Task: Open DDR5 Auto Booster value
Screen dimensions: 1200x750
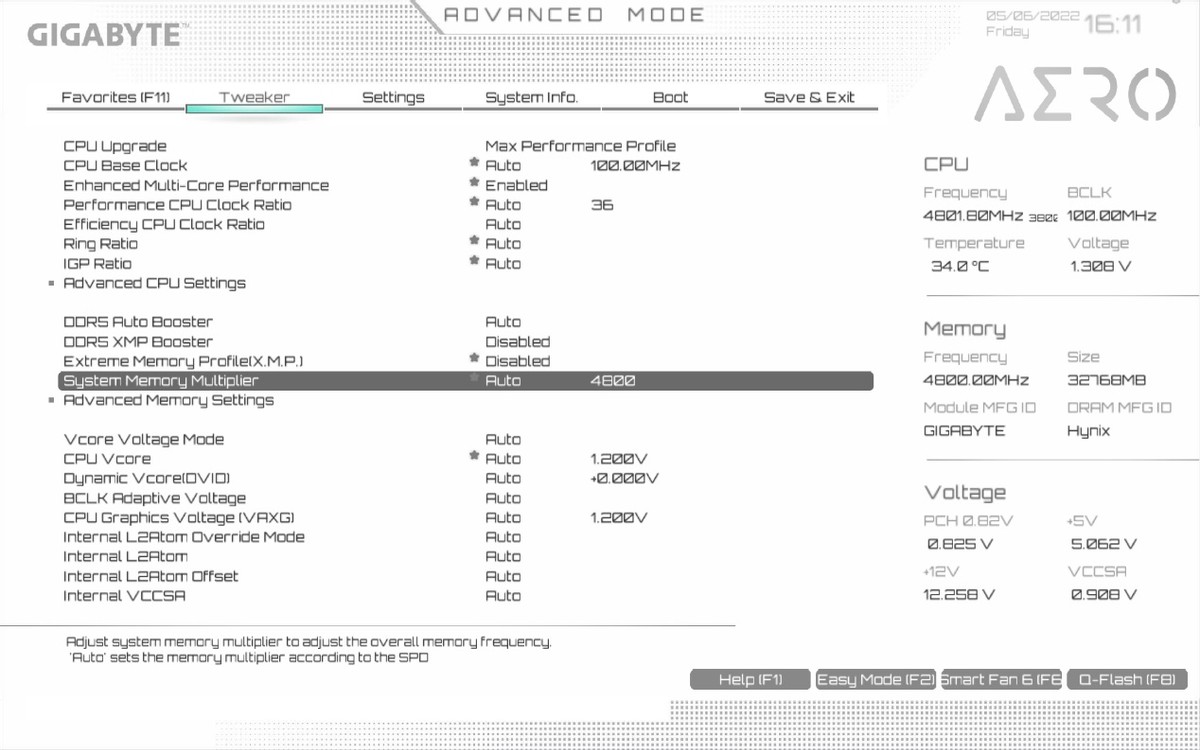Action: (503, 322)
